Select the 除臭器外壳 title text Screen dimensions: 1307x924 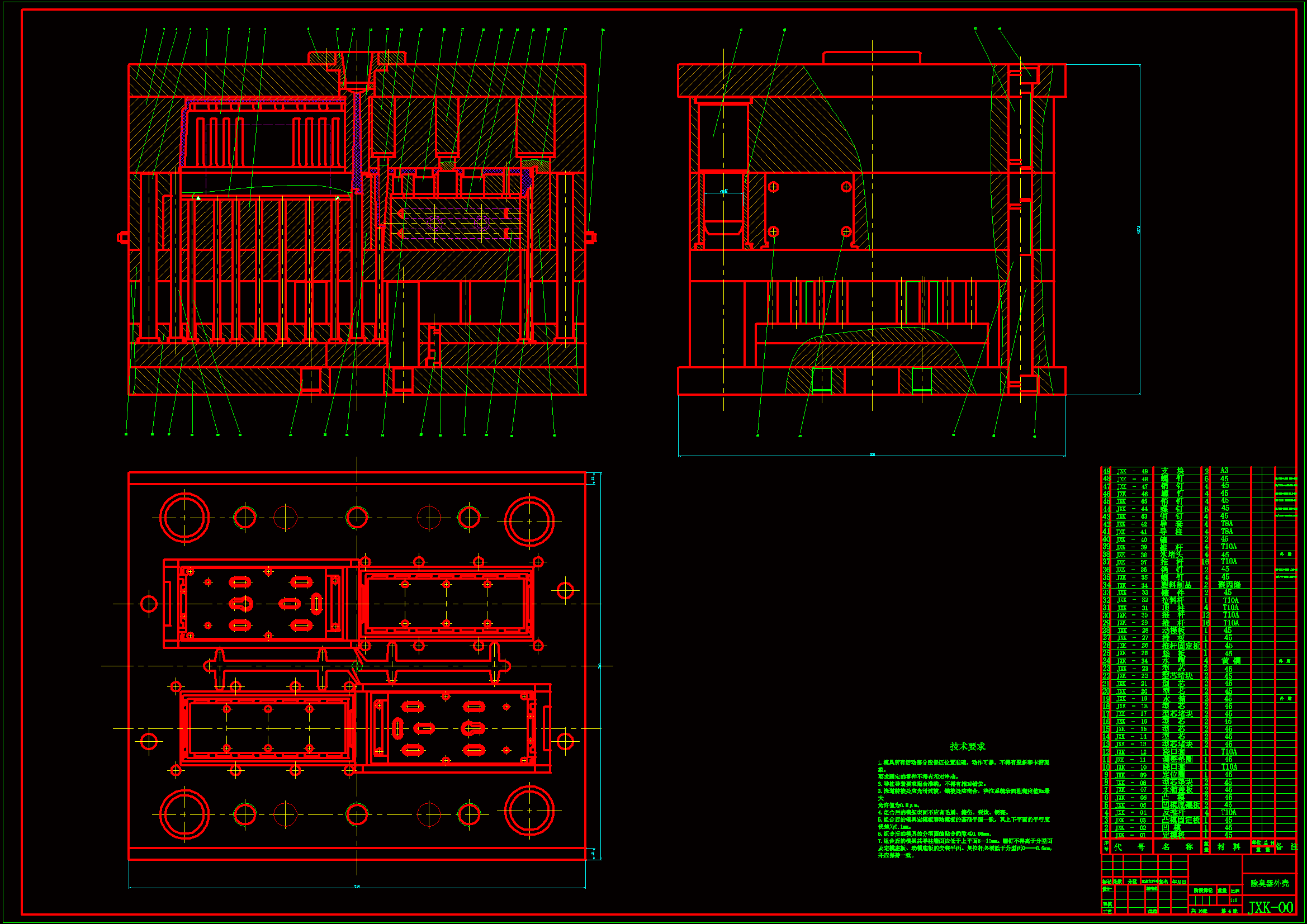tap(1270, 883)
